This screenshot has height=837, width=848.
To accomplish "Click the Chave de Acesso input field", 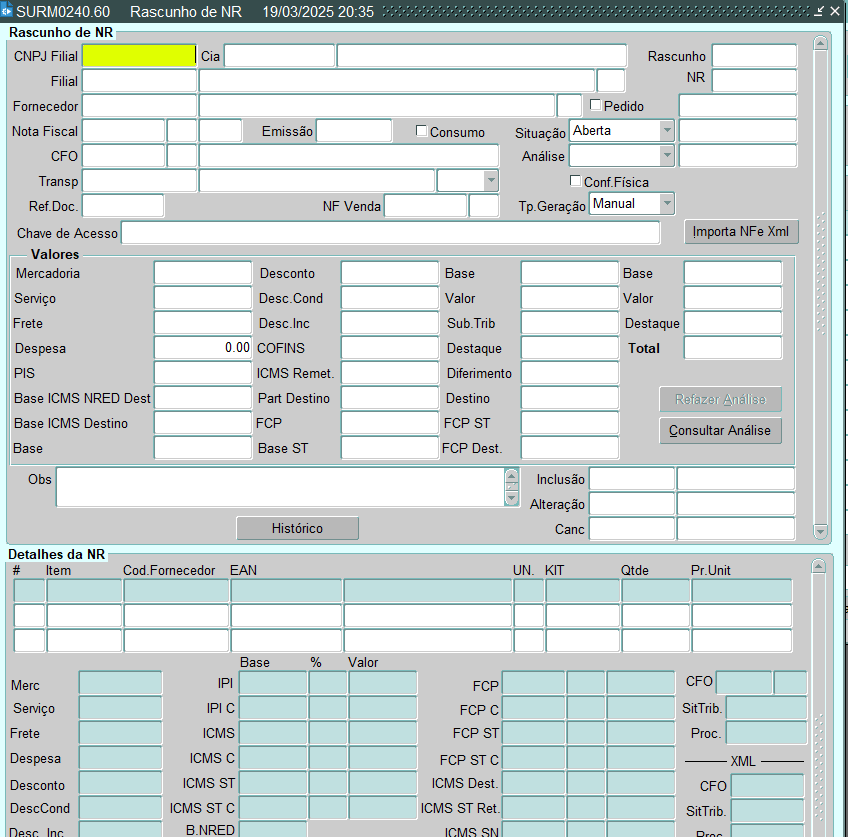I will (390, 233).
